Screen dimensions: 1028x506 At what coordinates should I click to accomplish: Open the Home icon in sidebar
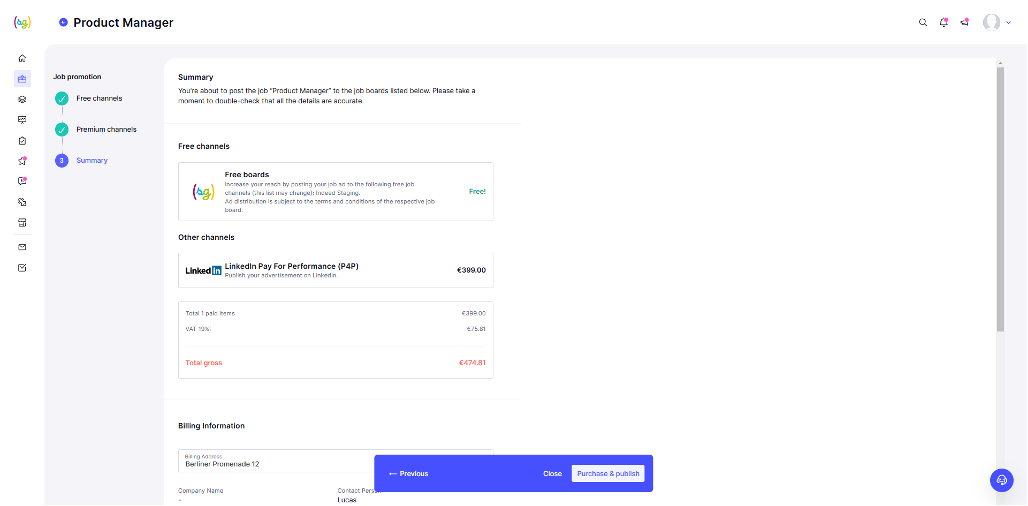pyautogui.click(x=22, y=58)
